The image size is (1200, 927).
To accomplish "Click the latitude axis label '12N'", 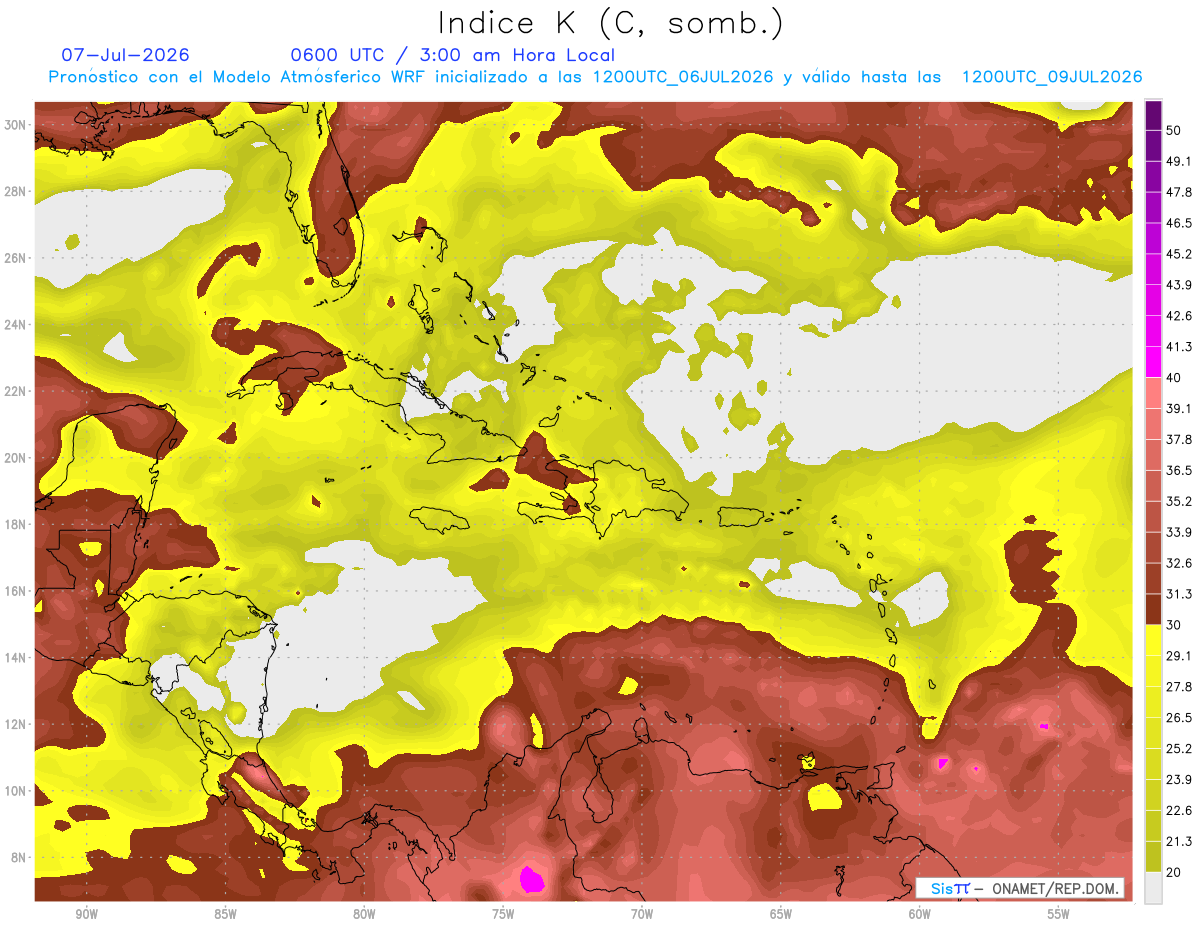I will [15, 724].
